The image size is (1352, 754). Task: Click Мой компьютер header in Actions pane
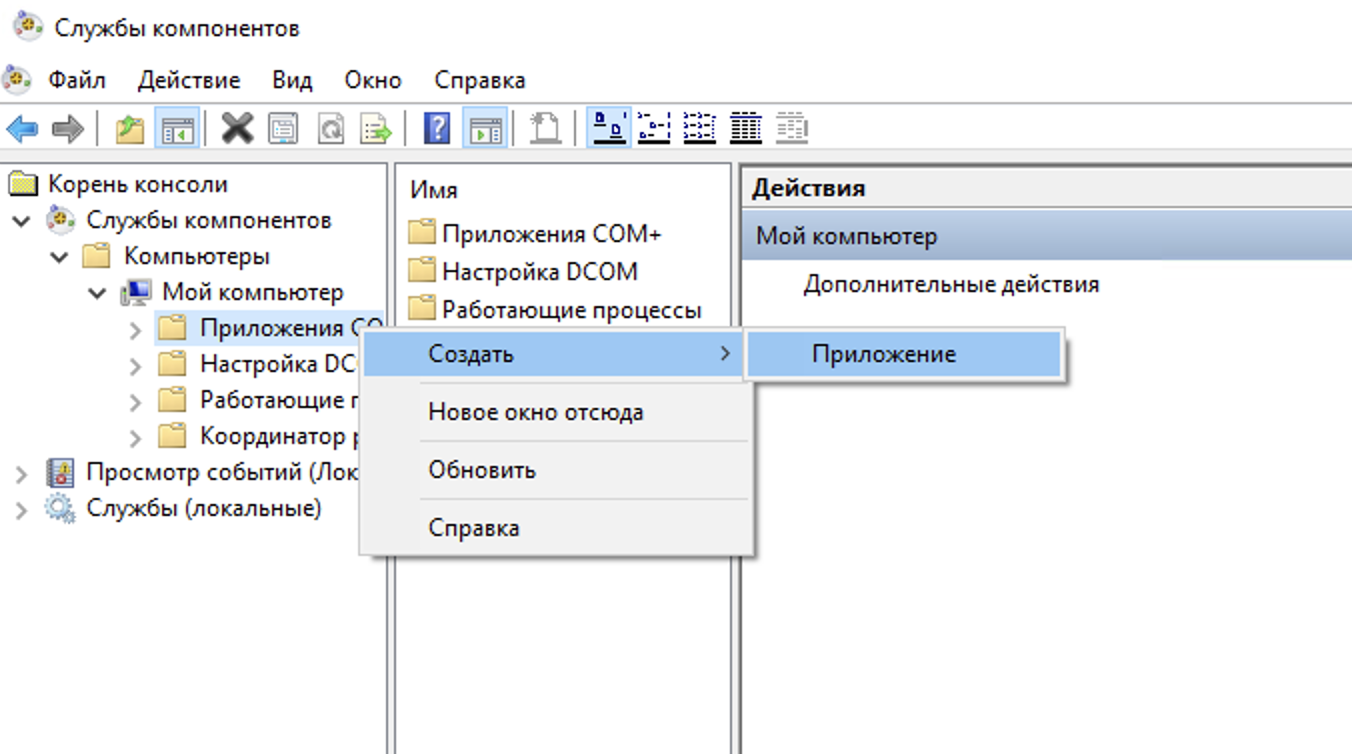coord(1046,237)
